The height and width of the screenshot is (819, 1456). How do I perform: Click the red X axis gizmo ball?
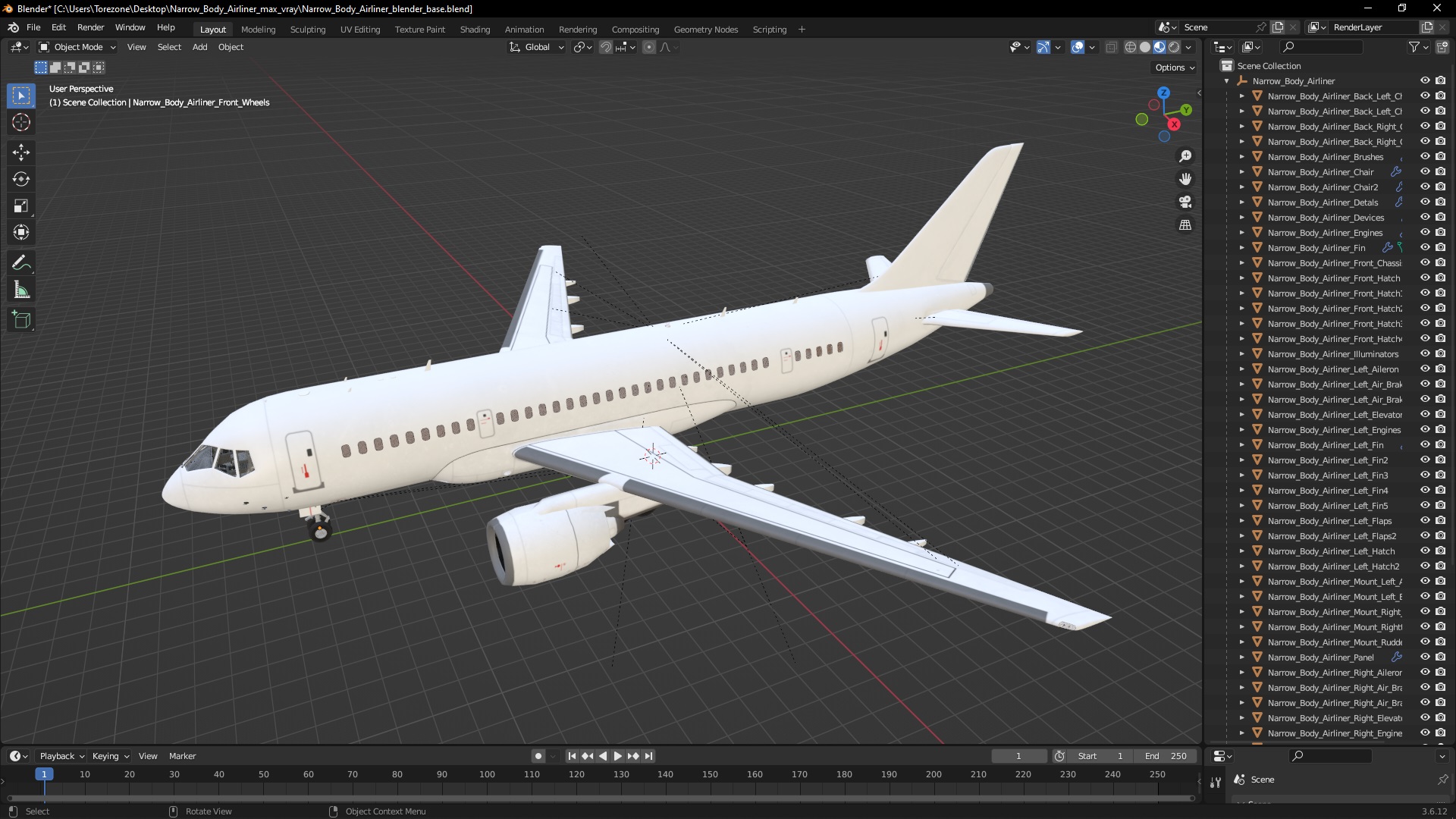pos(1174,124)
